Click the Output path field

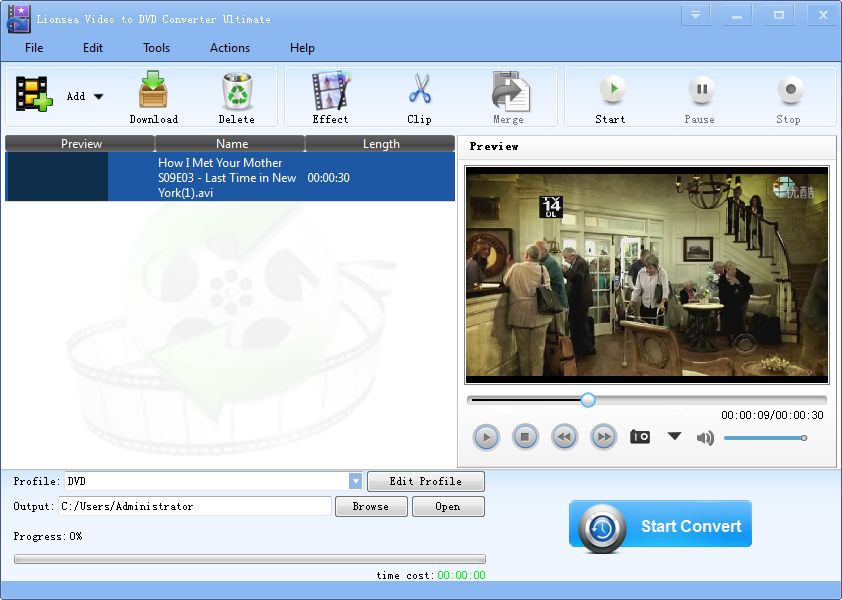pyautogui.click(x=195, y=506)
